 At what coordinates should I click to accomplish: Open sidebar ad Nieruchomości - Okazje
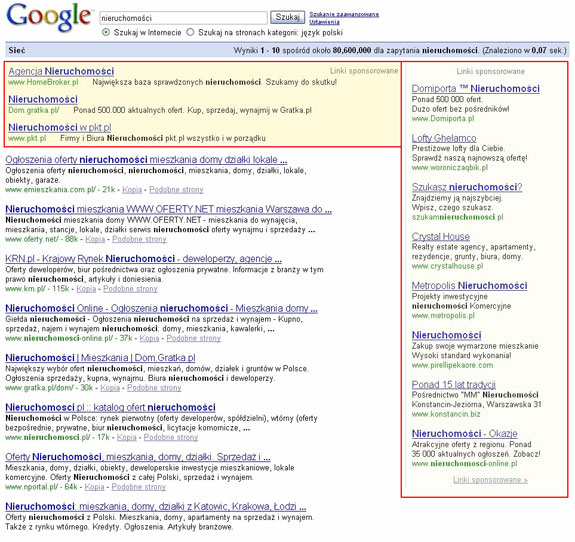464,433
